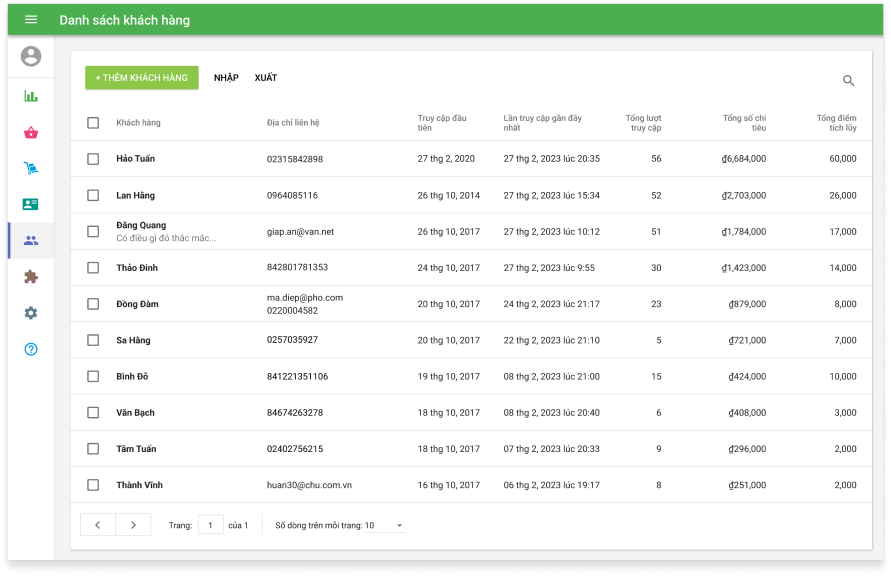The width and height of the screenshot is (891, 576).
Task: Toggle the select-all checkbox in header
Action: 93,123
